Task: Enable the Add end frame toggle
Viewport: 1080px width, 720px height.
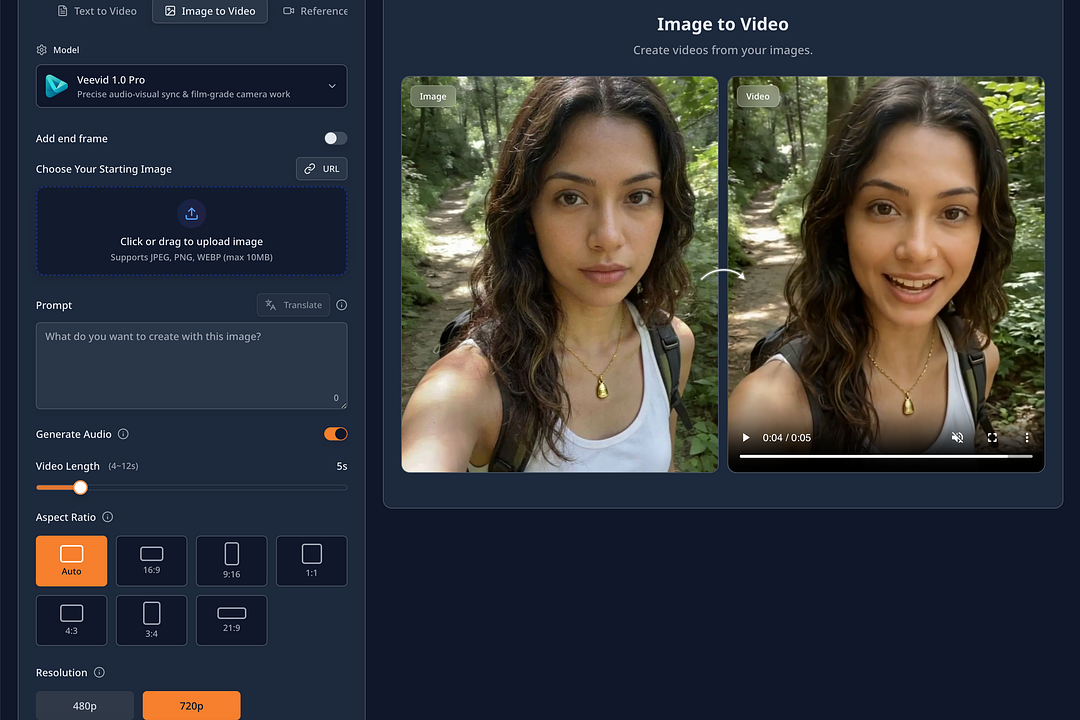Action: pos(335,138)
